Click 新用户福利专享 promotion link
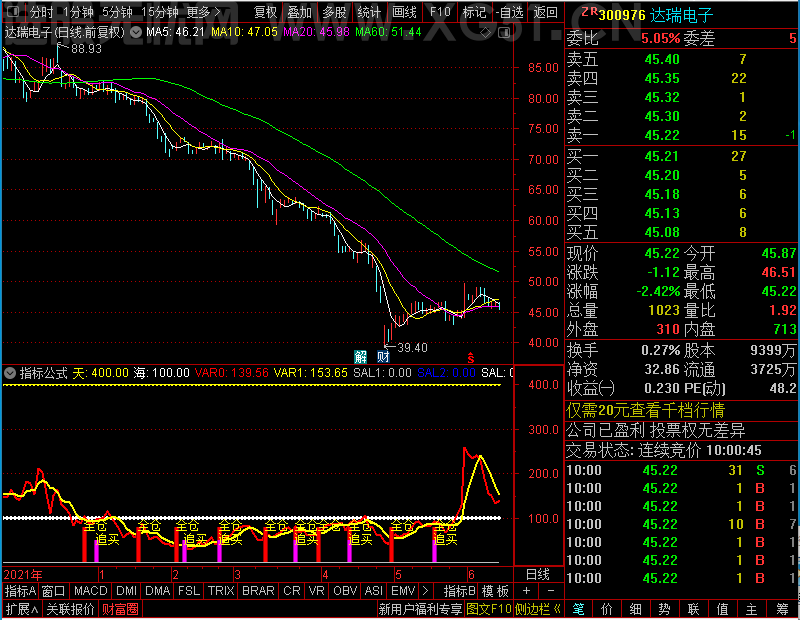Image resolution: width=800 pixels, height=620 pixels. [420, 609]
